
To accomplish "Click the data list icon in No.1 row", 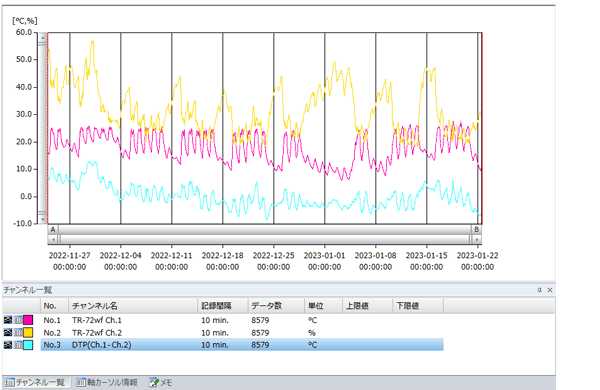I will click(18, 320).
